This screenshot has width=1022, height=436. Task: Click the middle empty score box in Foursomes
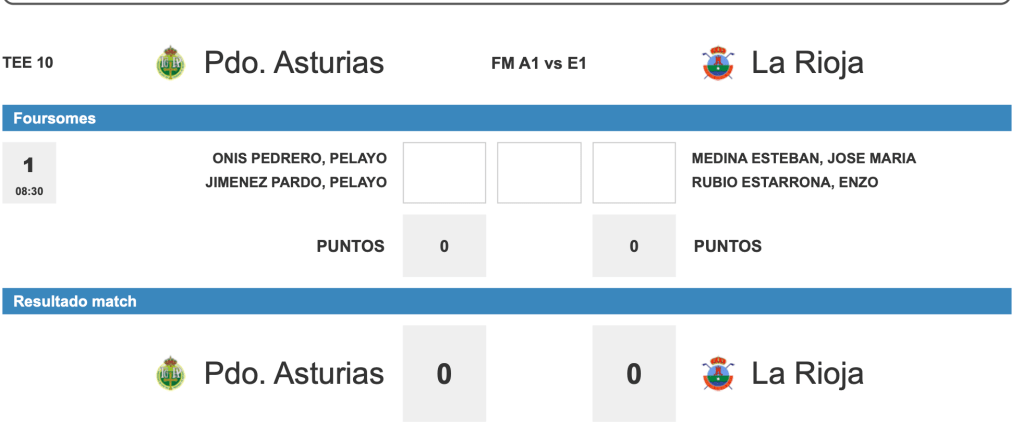tap(539, 172)
